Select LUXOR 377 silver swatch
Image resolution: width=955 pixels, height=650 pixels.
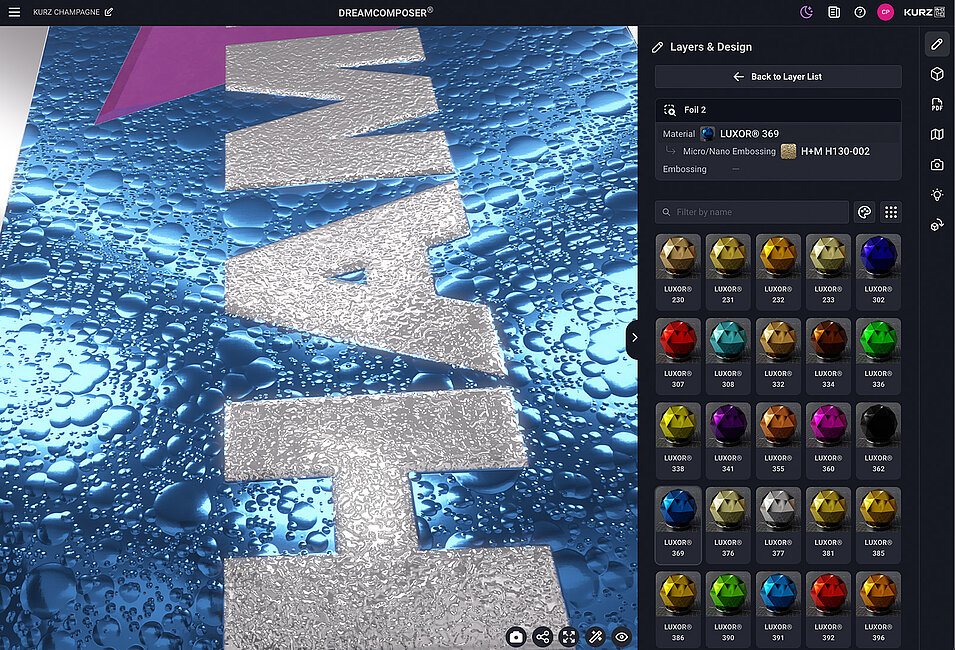(778, 525)
